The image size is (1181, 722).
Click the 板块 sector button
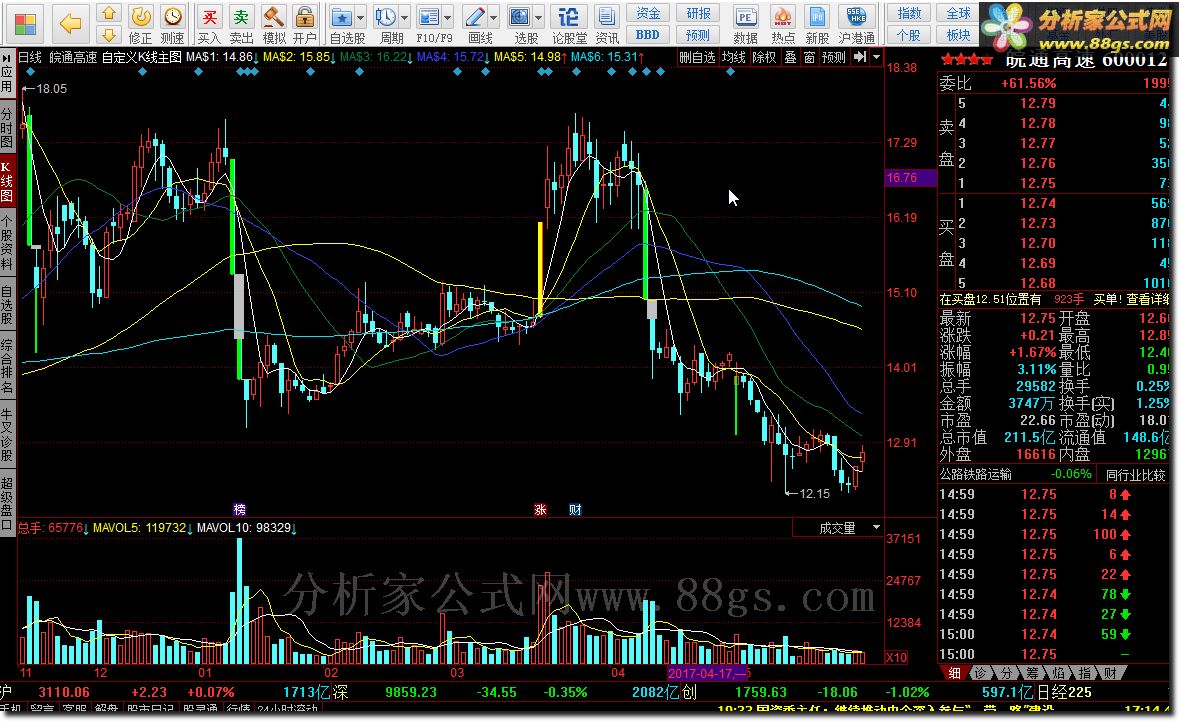(x=958, y=35)
